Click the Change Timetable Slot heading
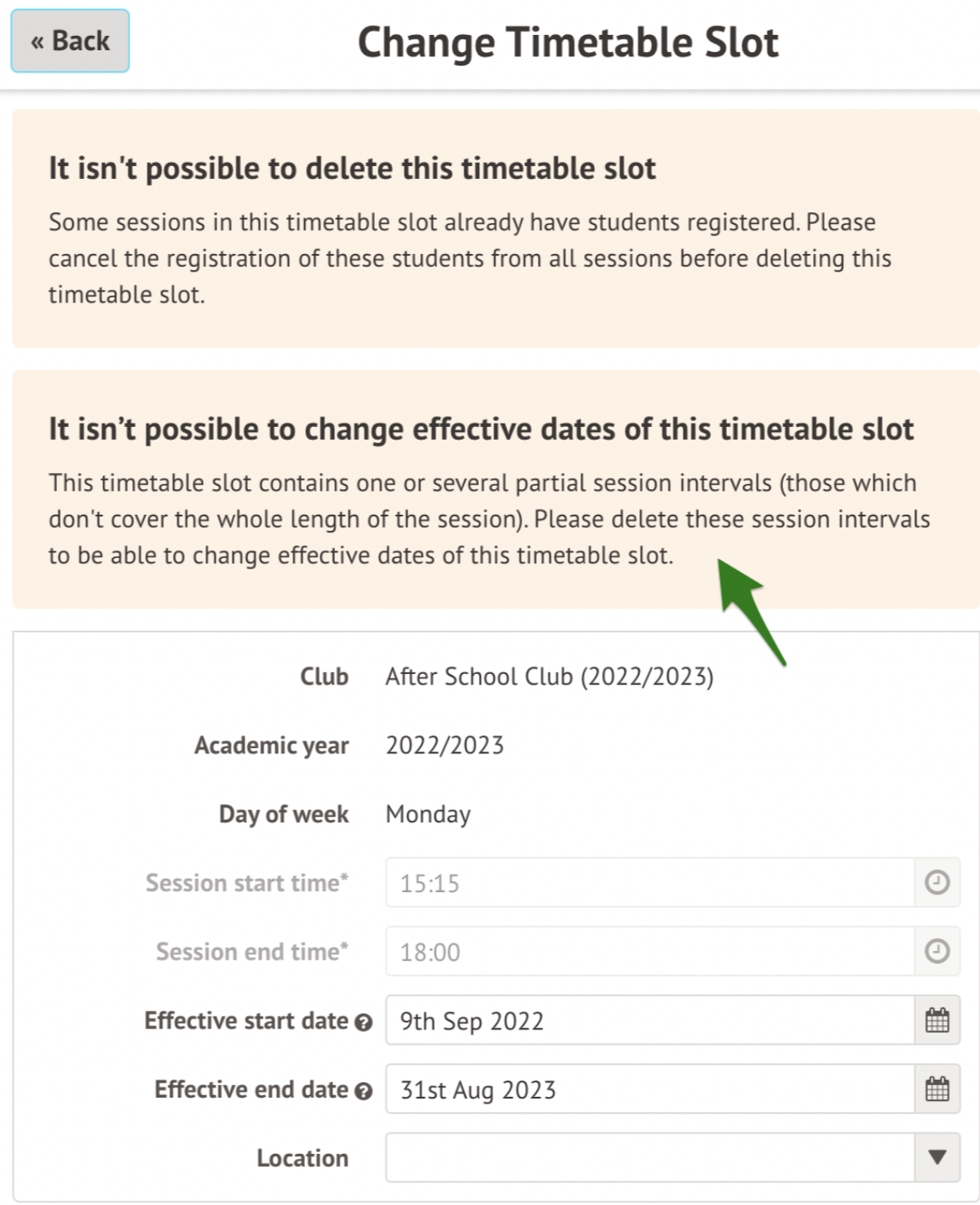 pos(568,42)
